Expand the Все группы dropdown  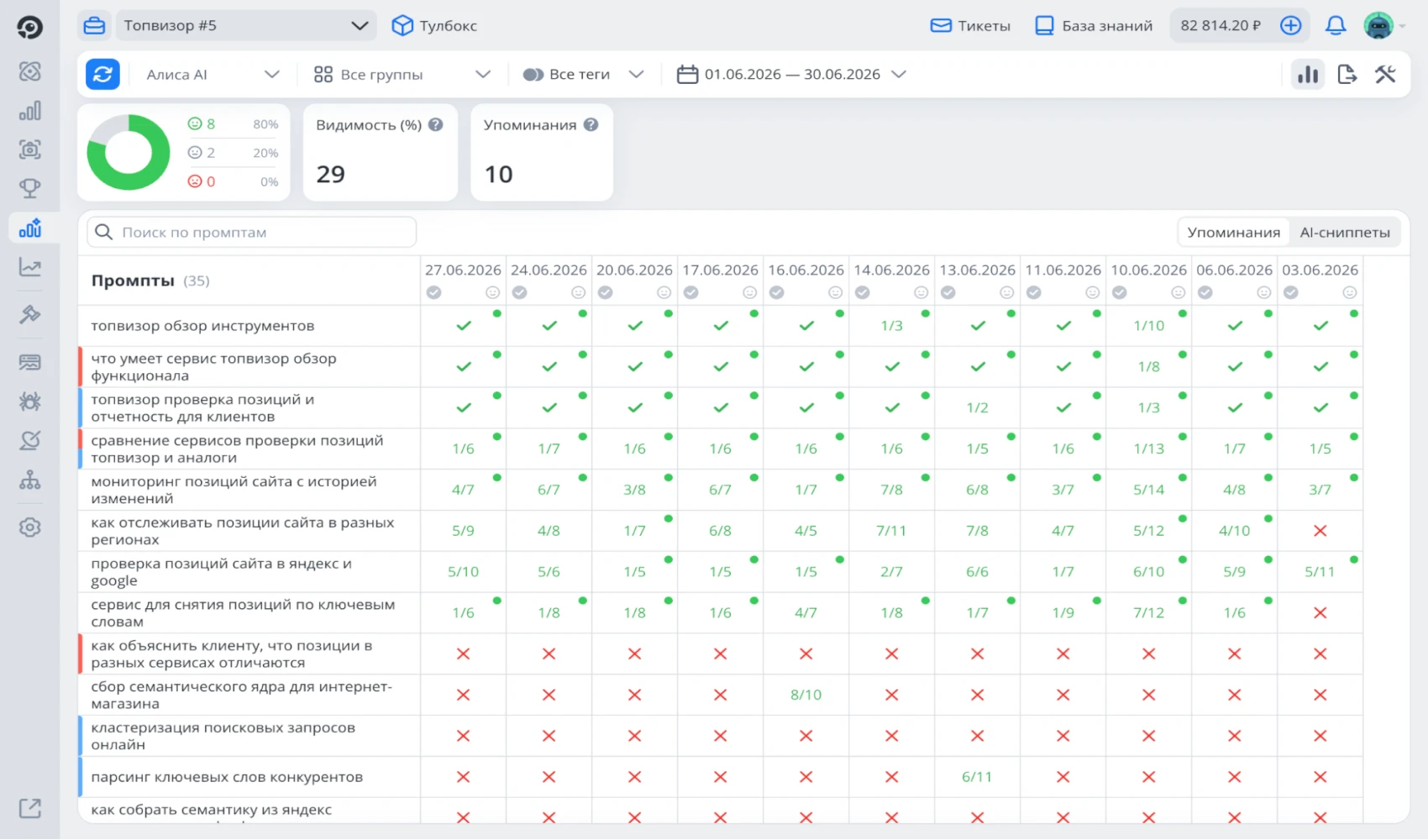(402, 75)
